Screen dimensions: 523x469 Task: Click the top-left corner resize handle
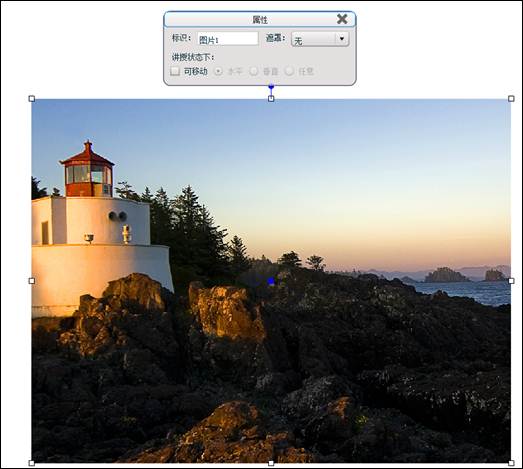coord(32,99)
